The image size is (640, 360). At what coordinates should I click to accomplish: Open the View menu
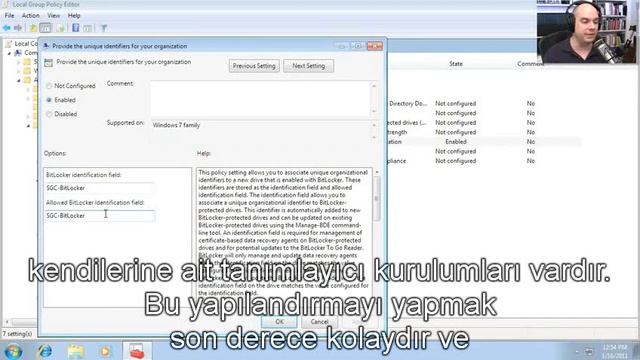[x=53, y=16]
